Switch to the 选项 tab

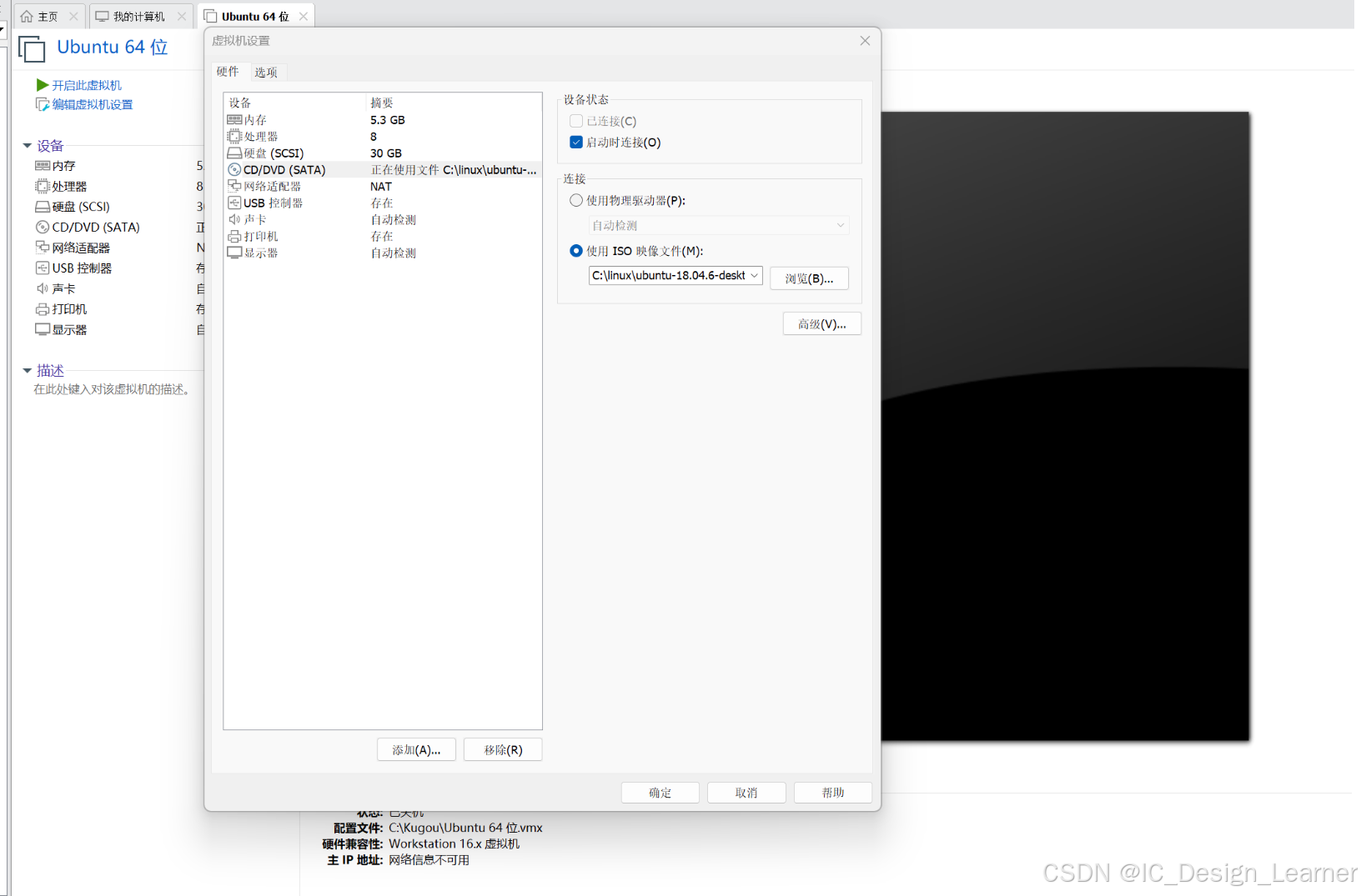[267, 72]
